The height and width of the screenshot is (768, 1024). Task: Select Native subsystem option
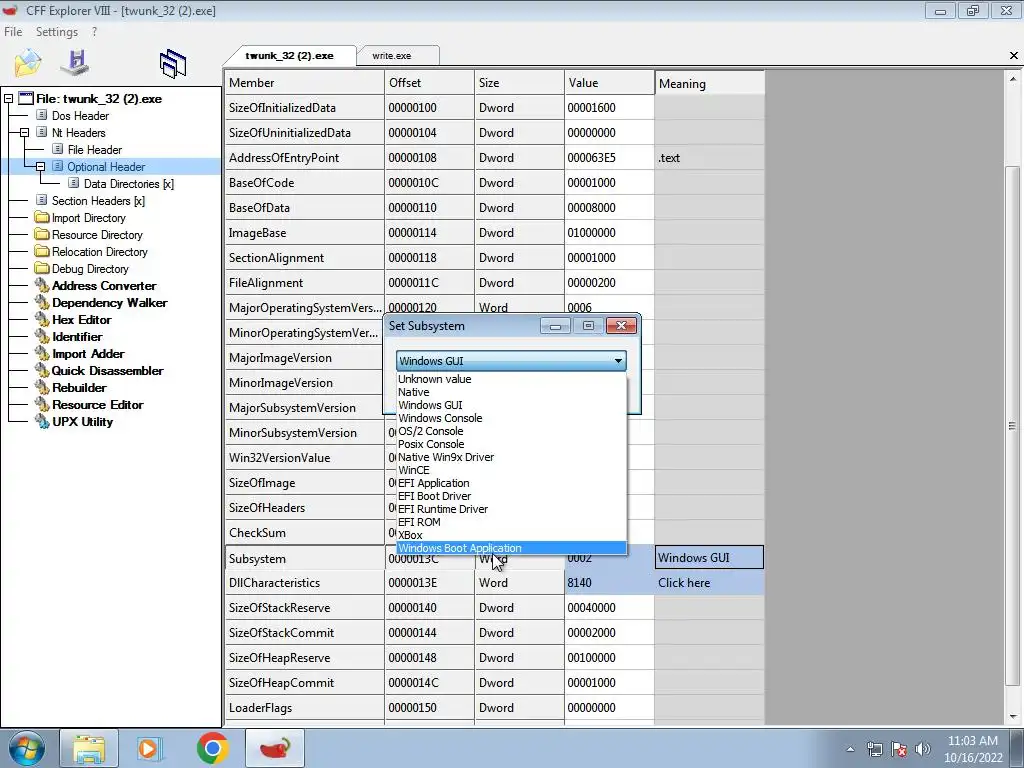511,392
